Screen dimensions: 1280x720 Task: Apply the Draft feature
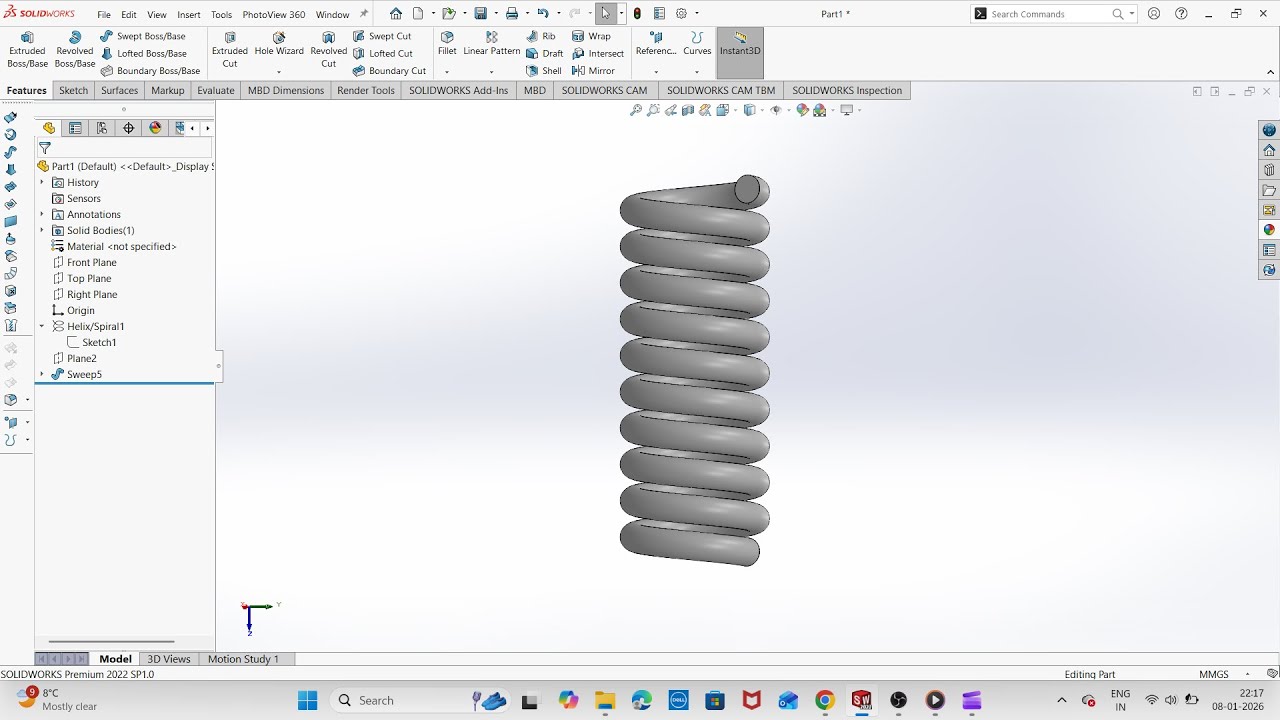point(545,54)
